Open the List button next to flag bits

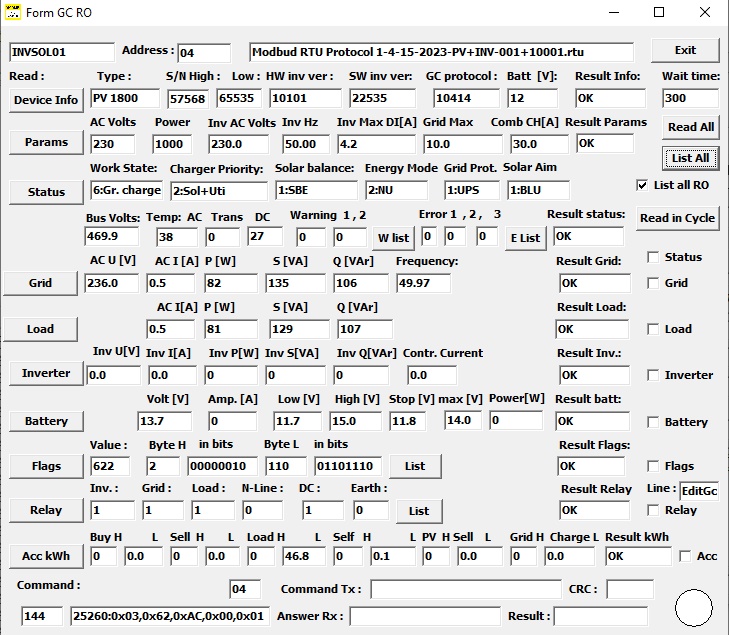[415, 466]
